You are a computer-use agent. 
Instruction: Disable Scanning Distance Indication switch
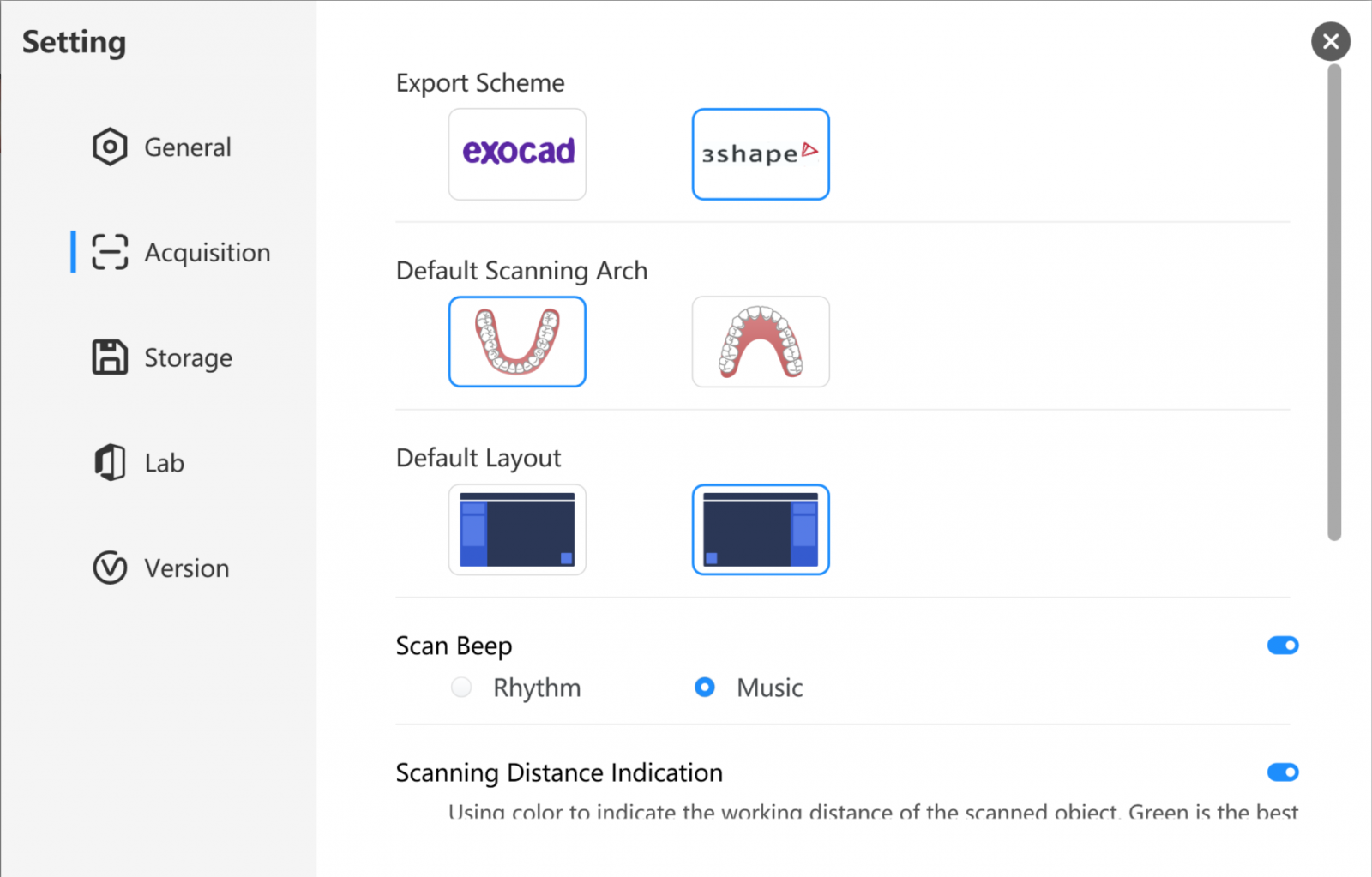point(1283,772)
